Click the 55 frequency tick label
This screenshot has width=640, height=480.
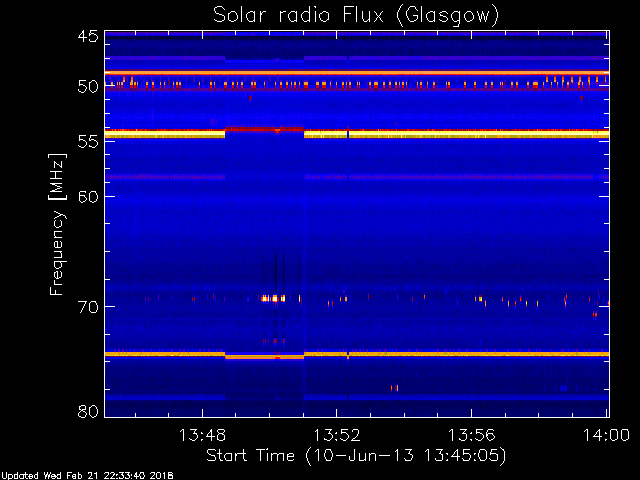(x=88, y=142)
